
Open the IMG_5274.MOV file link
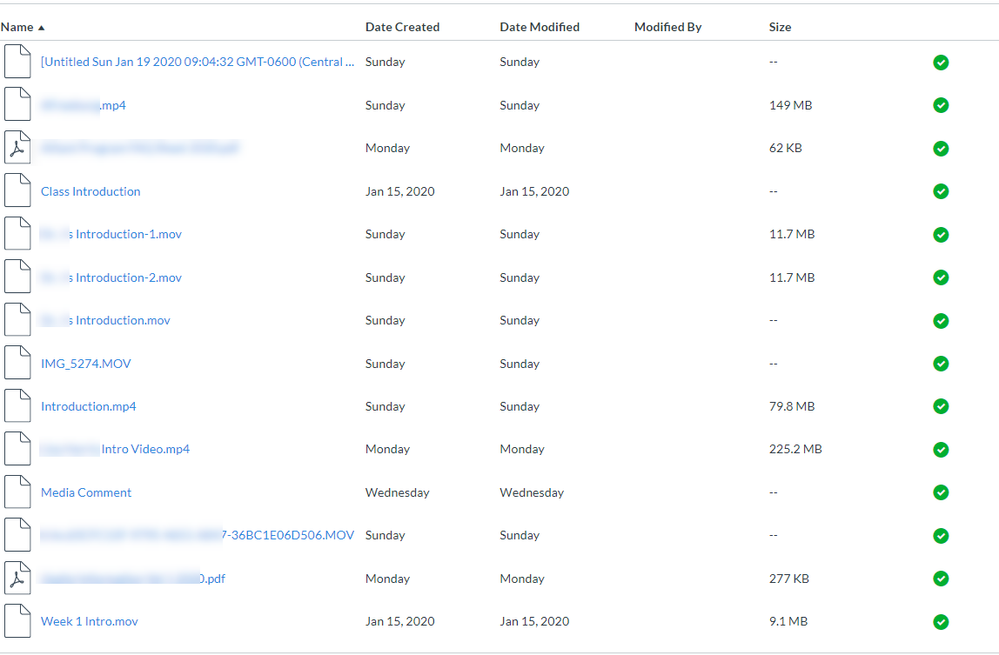point(86,363)
